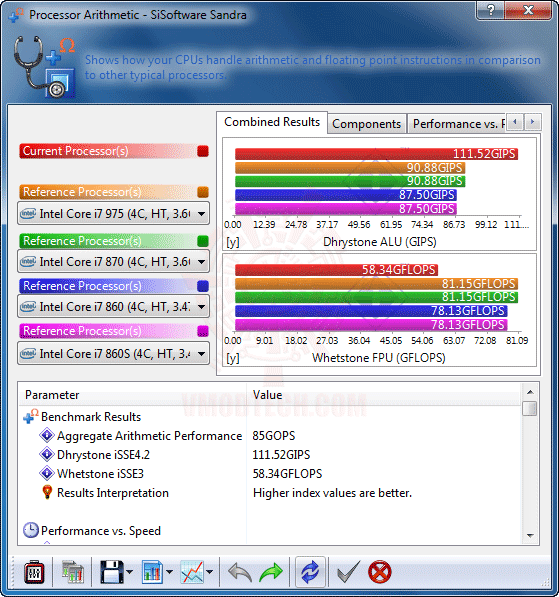The image size is (559, 597).
Task: Click the help question mark button
Action: coord(490,10)
